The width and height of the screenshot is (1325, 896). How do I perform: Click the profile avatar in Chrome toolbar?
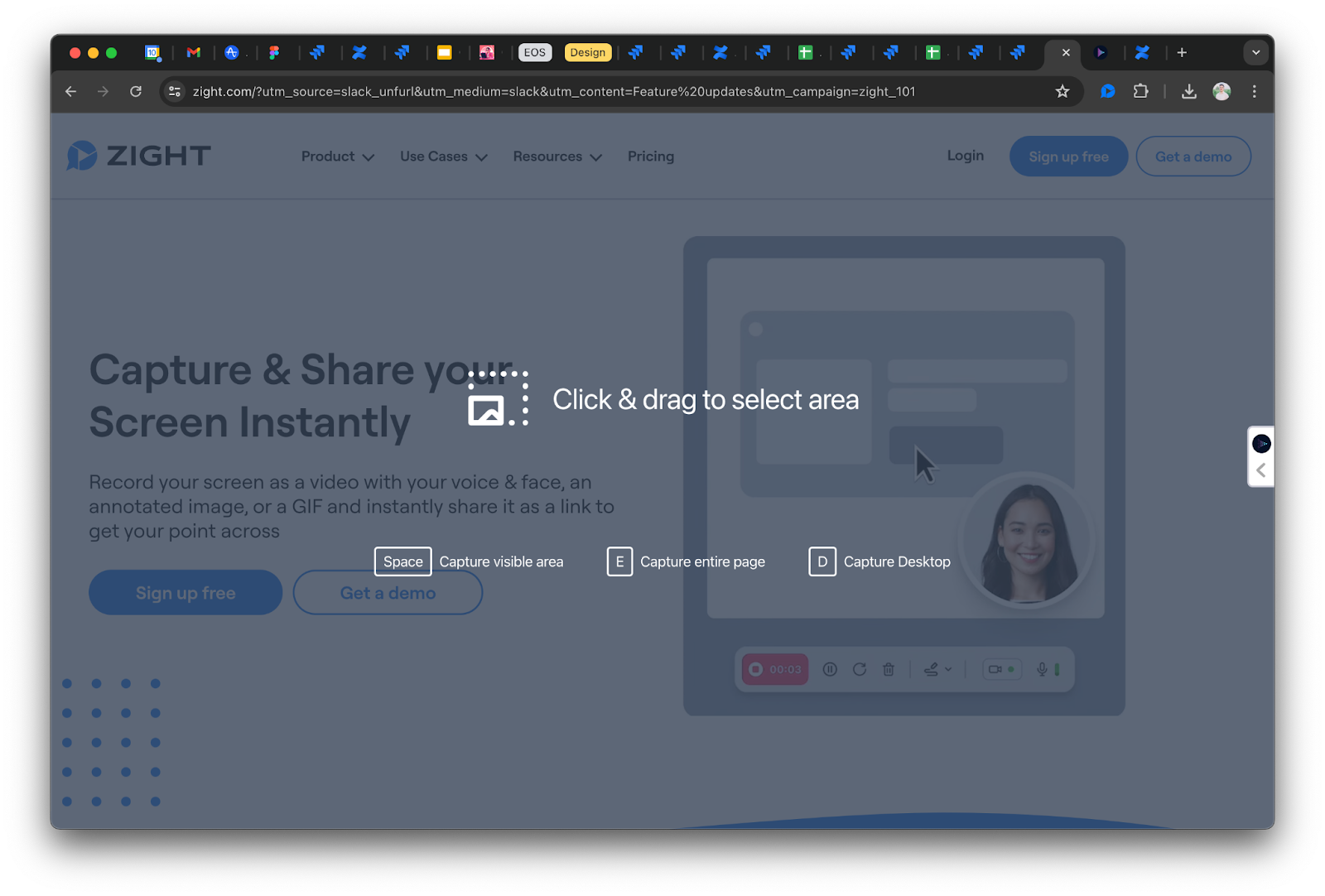pos(1221,92)
